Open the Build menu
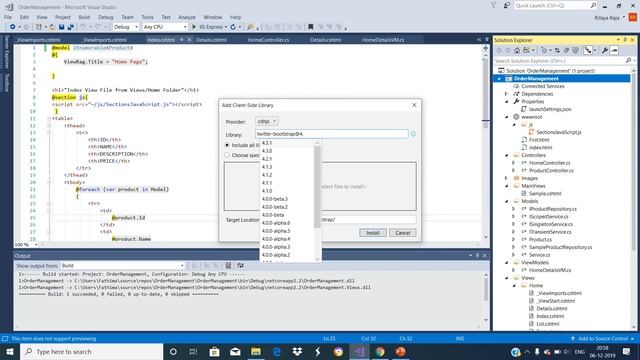Viewport: 640px width, 360px height. [84, 17]
